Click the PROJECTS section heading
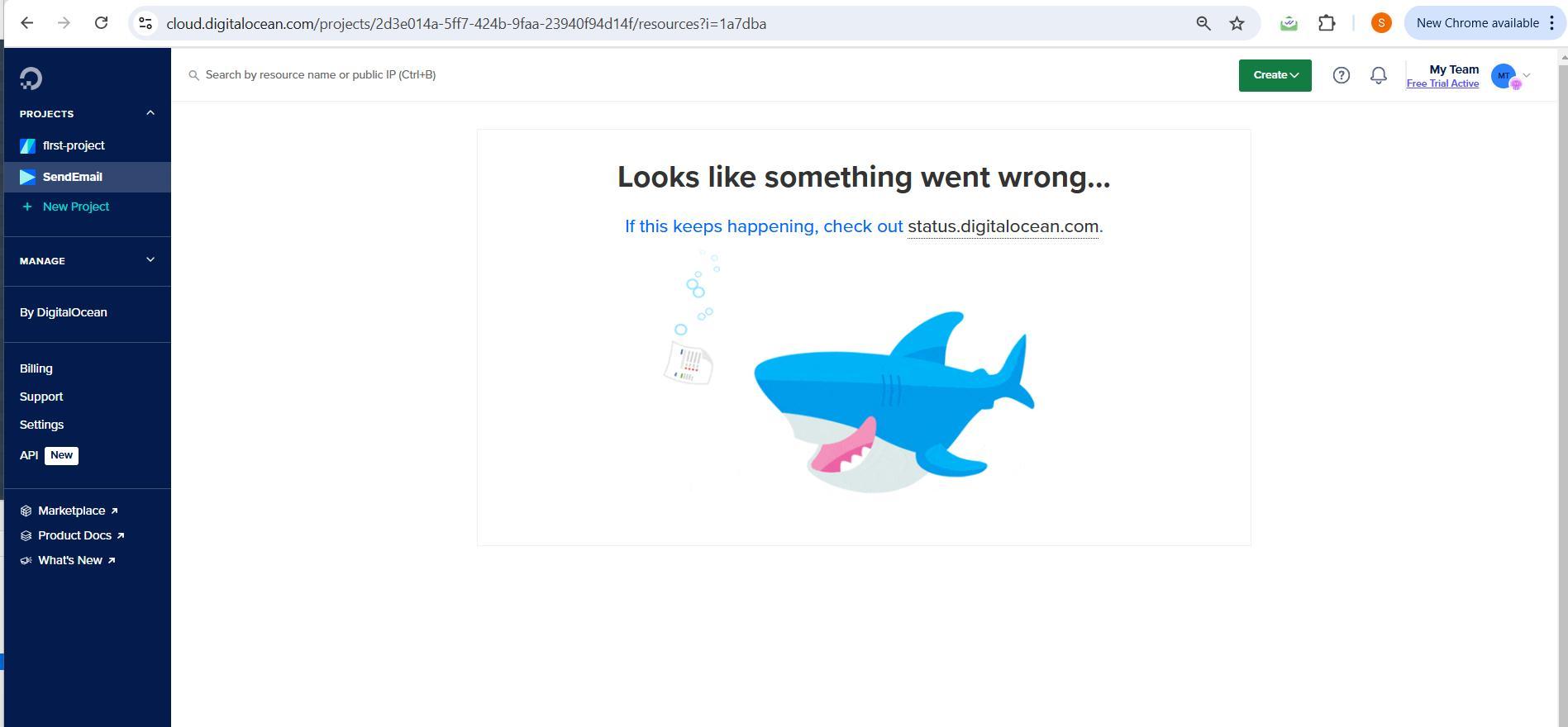This screenshot has height=727, width=1568. coord(47,114)
